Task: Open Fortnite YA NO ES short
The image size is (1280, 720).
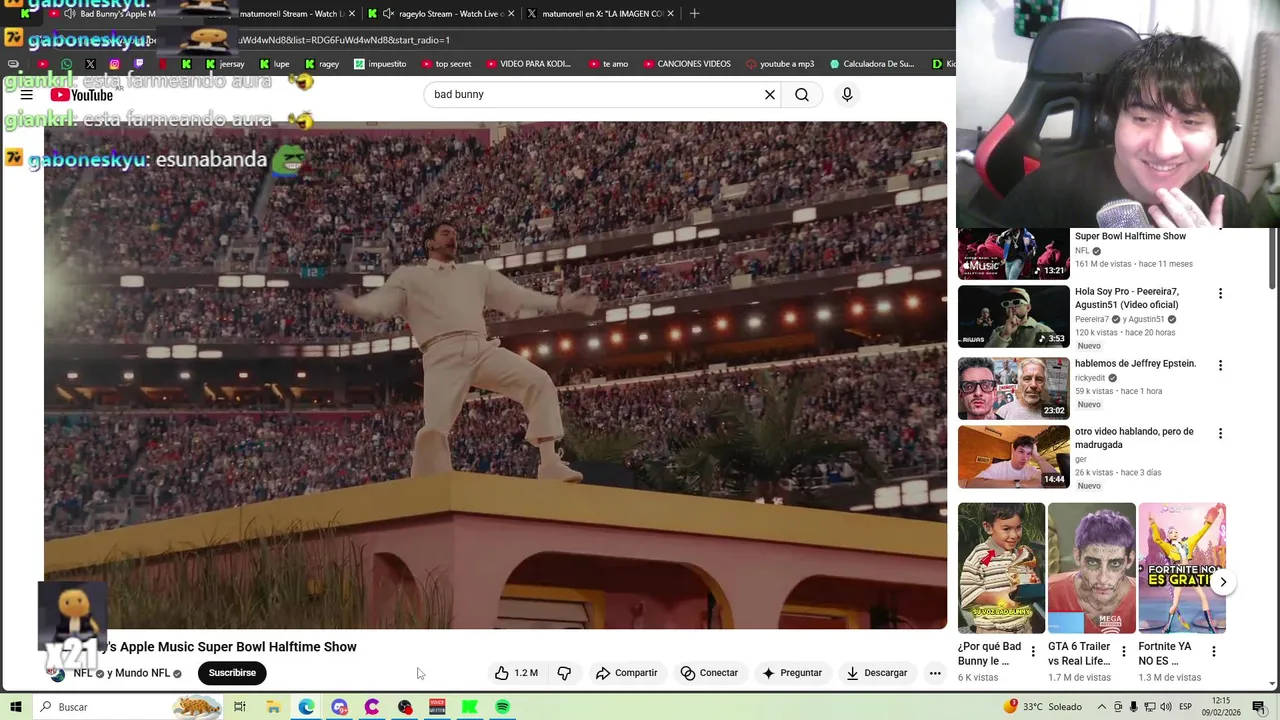Action: pos(1181,568)
